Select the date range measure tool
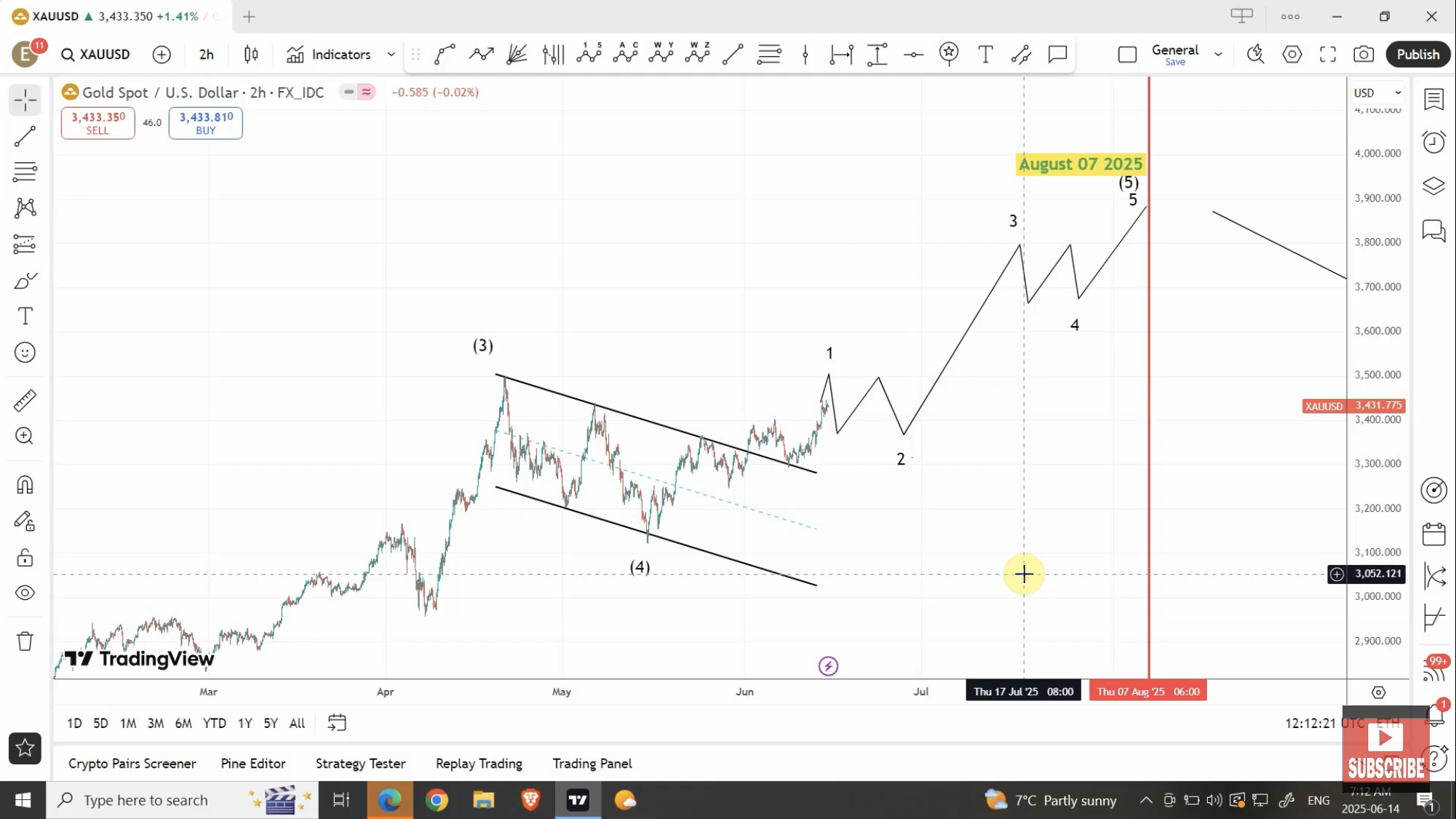This screenshot has width=1456, height=819. [841, 53]
